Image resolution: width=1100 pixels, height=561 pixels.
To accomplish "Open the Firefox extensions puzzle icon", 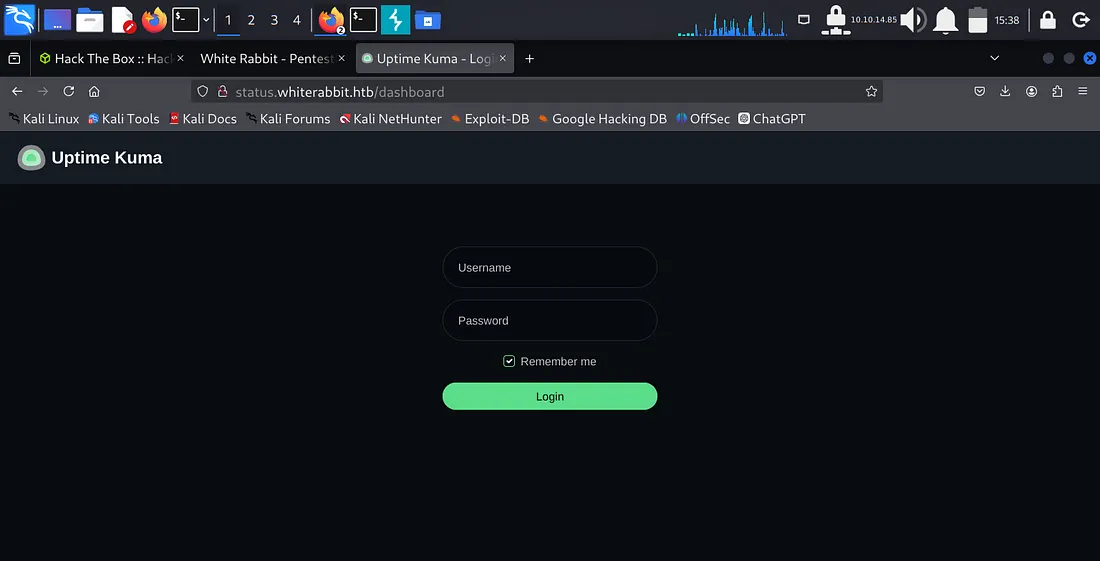I will point(1057,91).
